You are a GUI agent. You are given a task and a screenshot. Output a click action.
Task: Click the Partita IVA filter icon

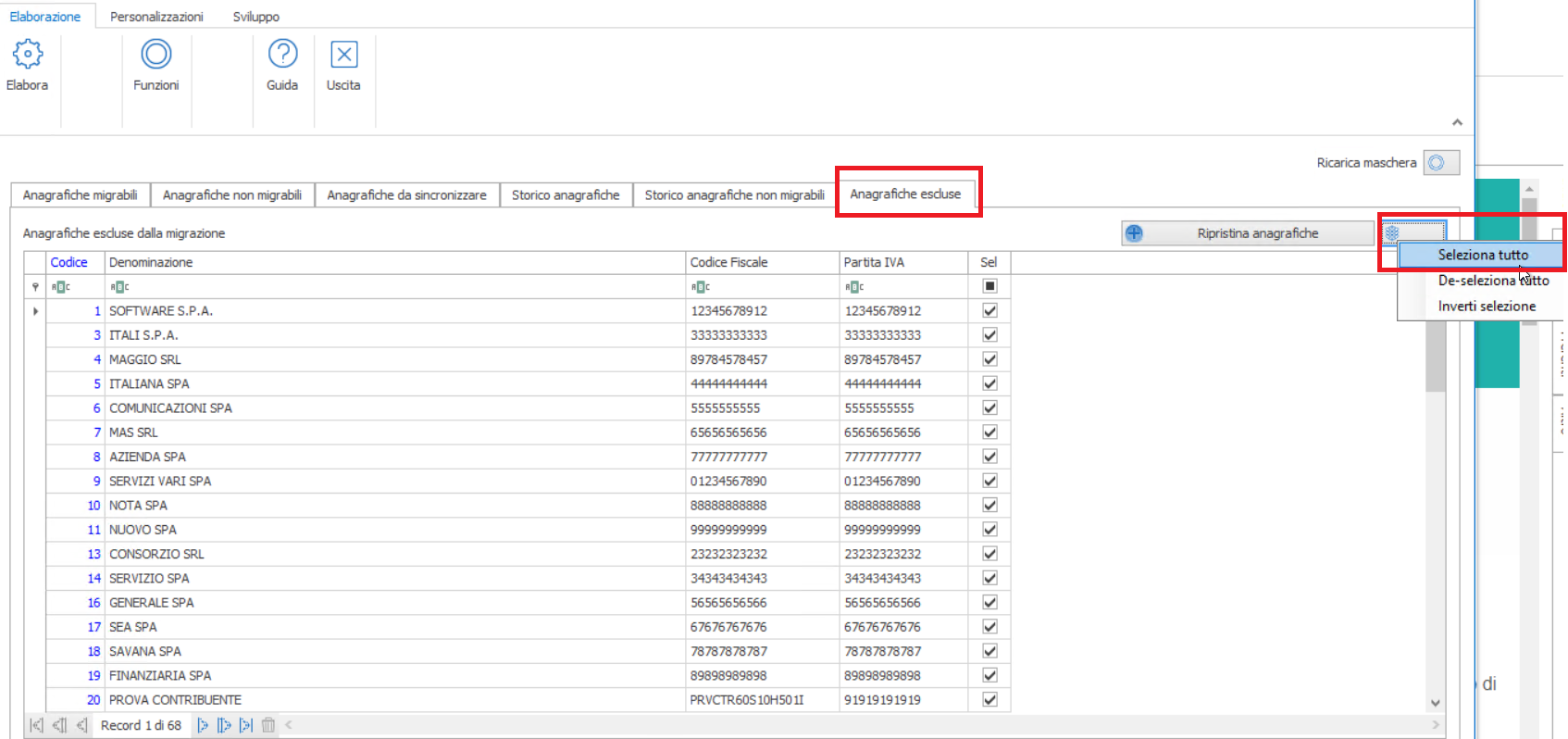point(854,287)
